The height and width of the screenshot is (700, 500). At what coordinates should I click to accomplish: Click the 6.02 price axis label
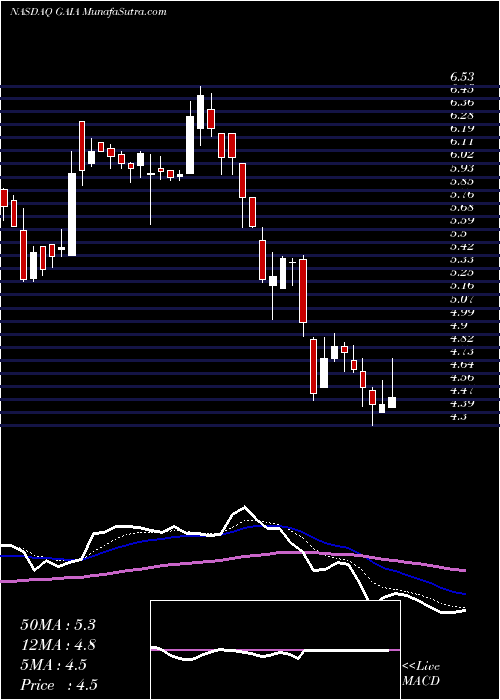pos(462,155)
